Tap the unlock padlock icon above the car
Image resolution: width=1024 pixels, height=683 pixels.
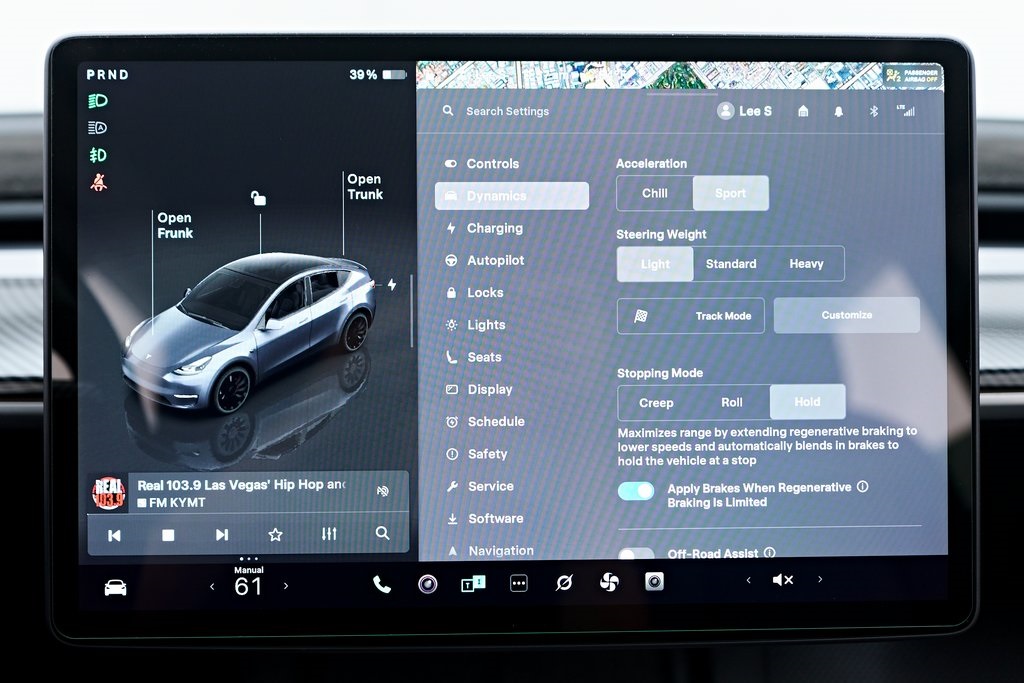pyautogui.click(x=259, y=197)
